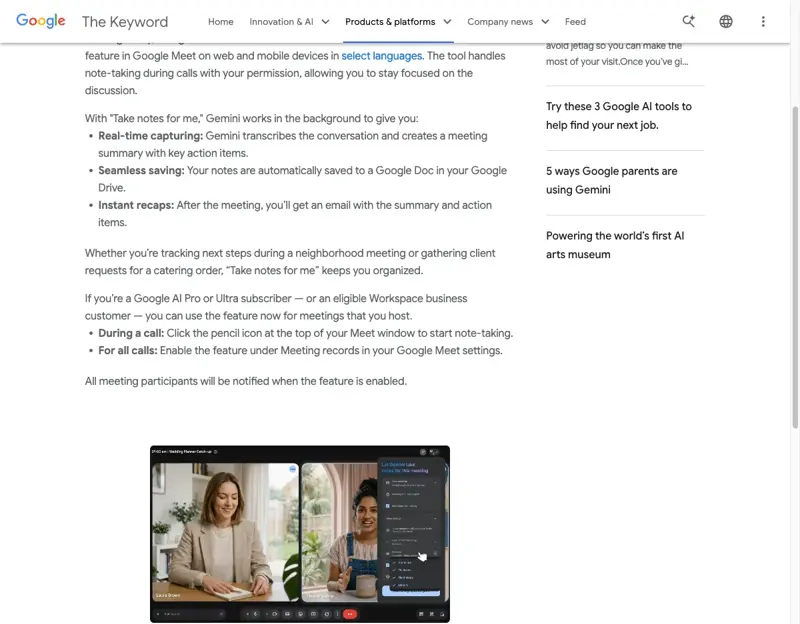The image size is (800, 624).
Task: Click 'Seamless saving:' bold text
Action: coord(141,170)
